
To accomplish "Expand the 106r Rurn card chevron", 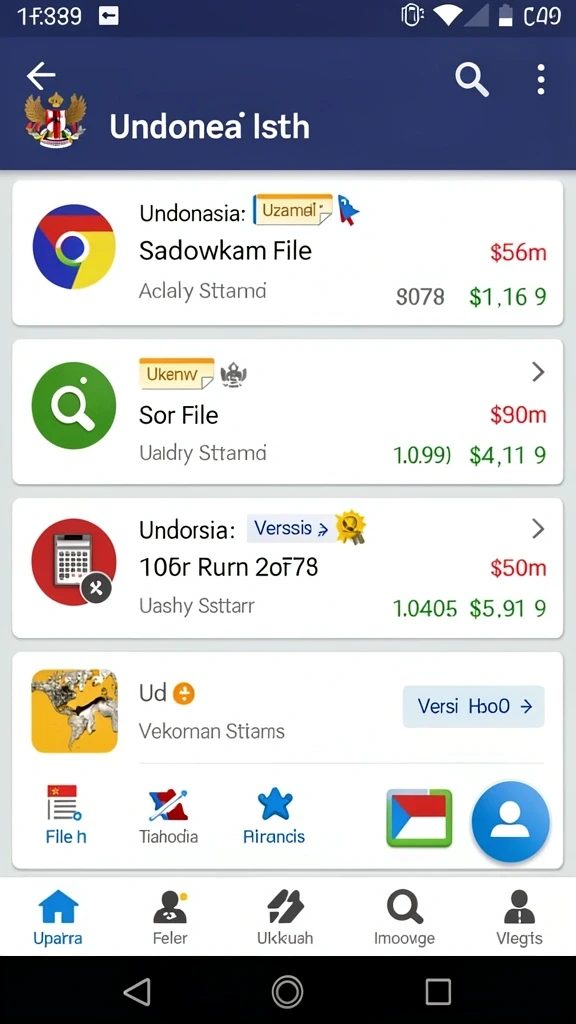I will (x=537, y=528).
